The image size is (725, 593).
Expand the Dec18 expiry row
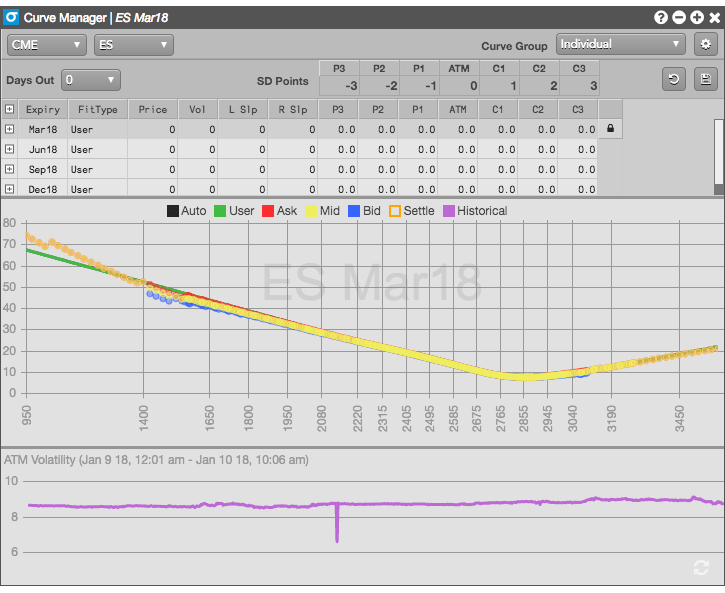[9, 189]
